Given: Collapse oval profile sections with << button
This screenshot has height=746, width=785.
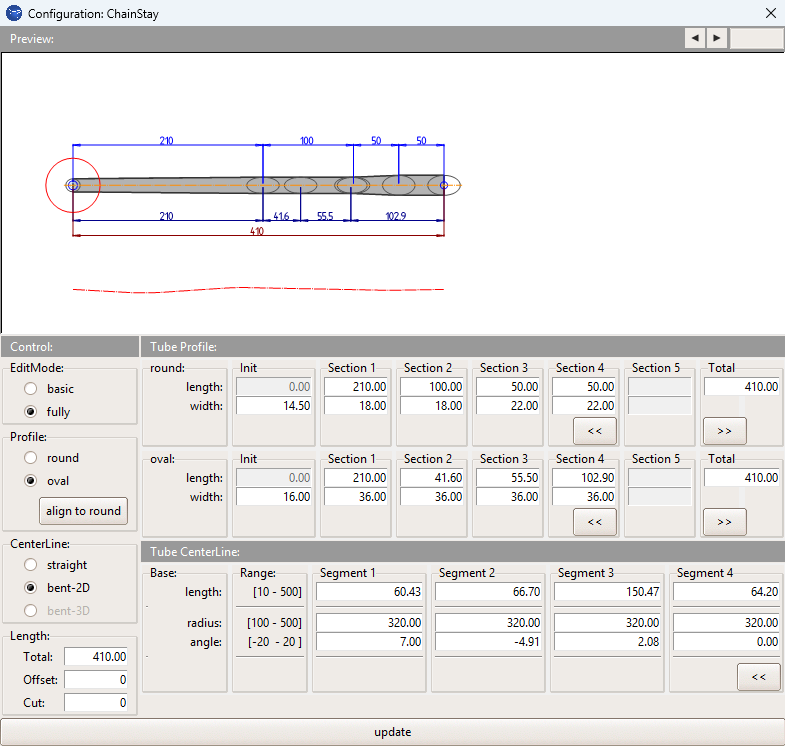Looking at the screenshot, I should [594, 521].
